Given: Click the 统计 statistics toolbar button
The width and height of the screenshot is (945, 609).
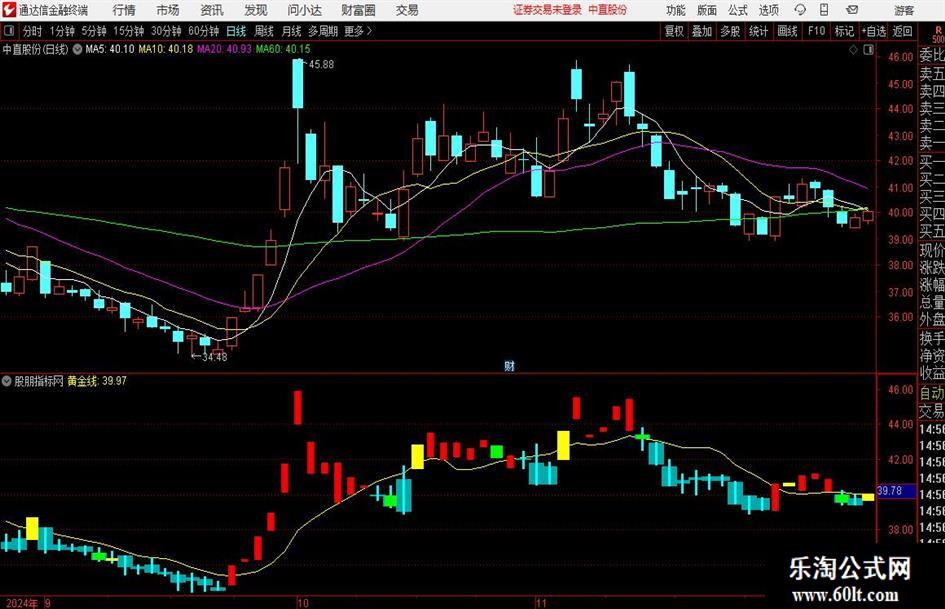Looking at the screenshot, I should click(x=758, y=31).
